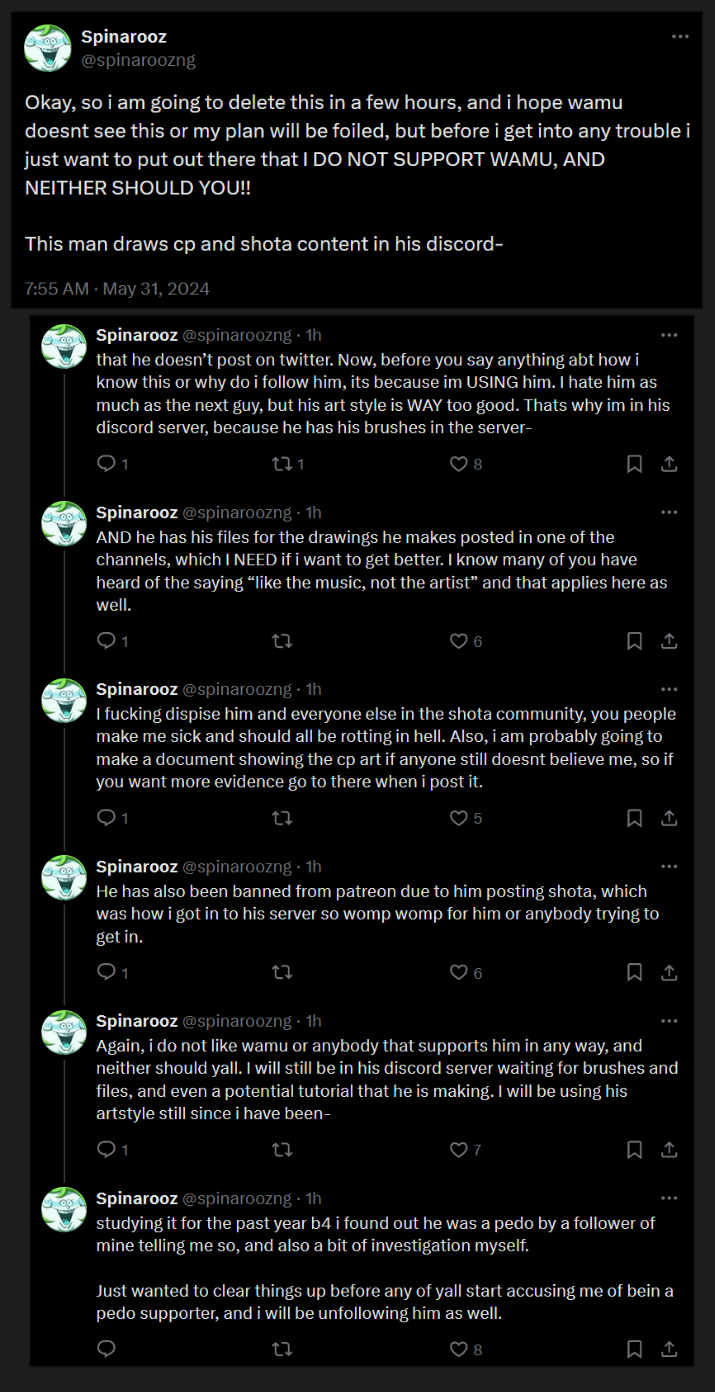Repost the "AND he has his files" reply
Screen dimensions: 715x1392
(282, 641)
